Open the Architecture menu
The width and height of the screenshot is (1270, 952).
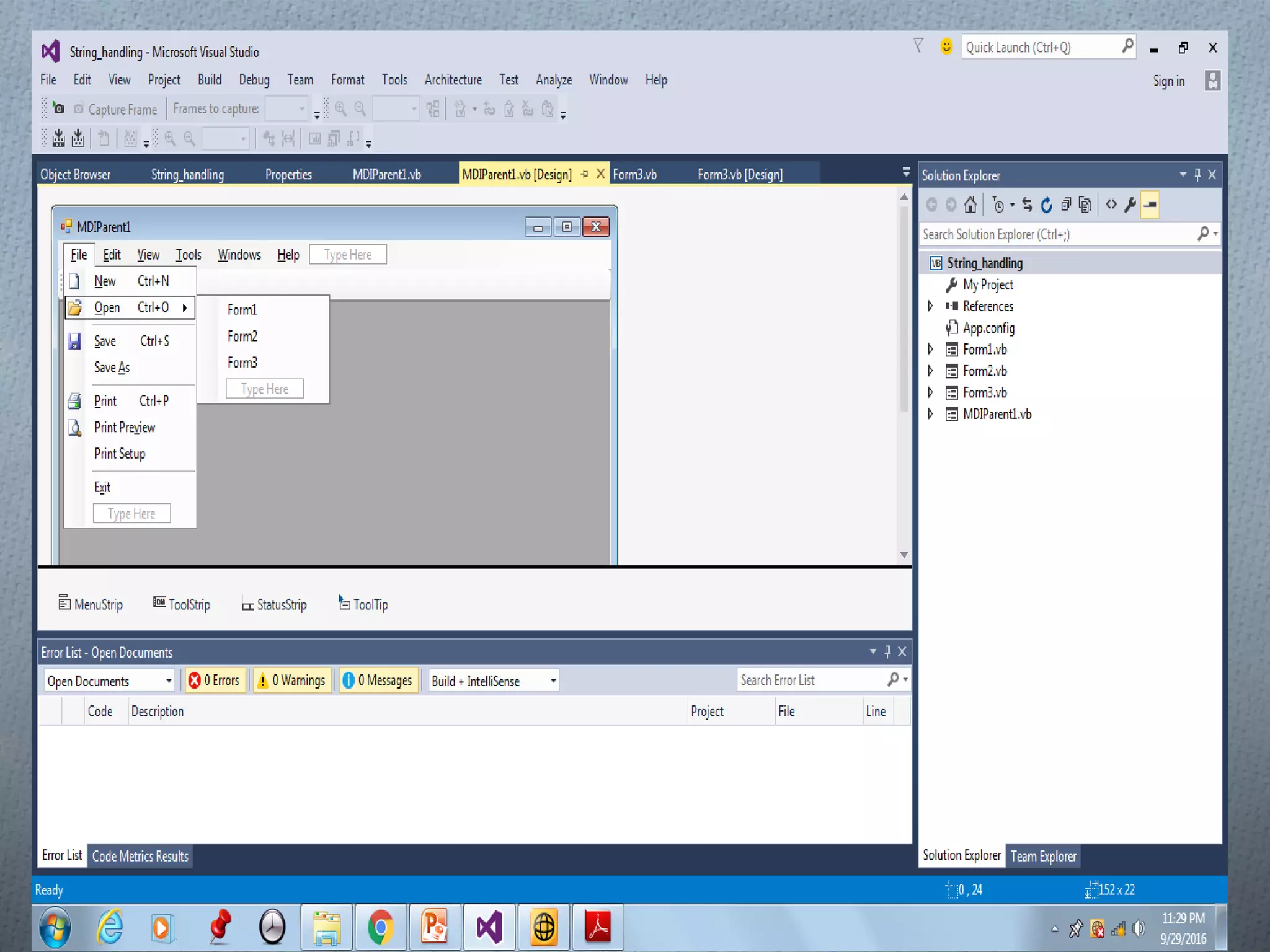click(x=453, y=80)
